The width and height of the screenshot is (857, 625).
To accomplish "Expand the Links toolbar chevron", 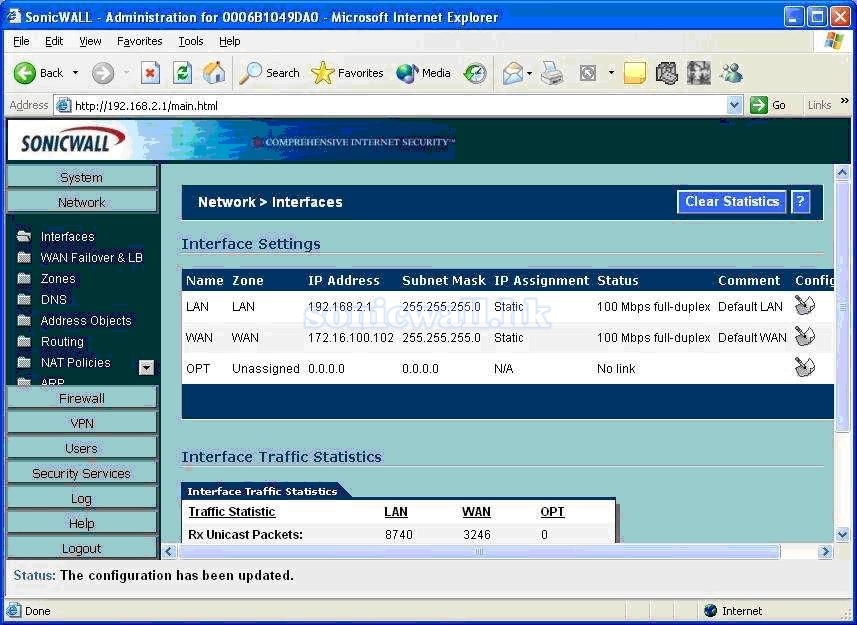I will click(x=844, y=101).
